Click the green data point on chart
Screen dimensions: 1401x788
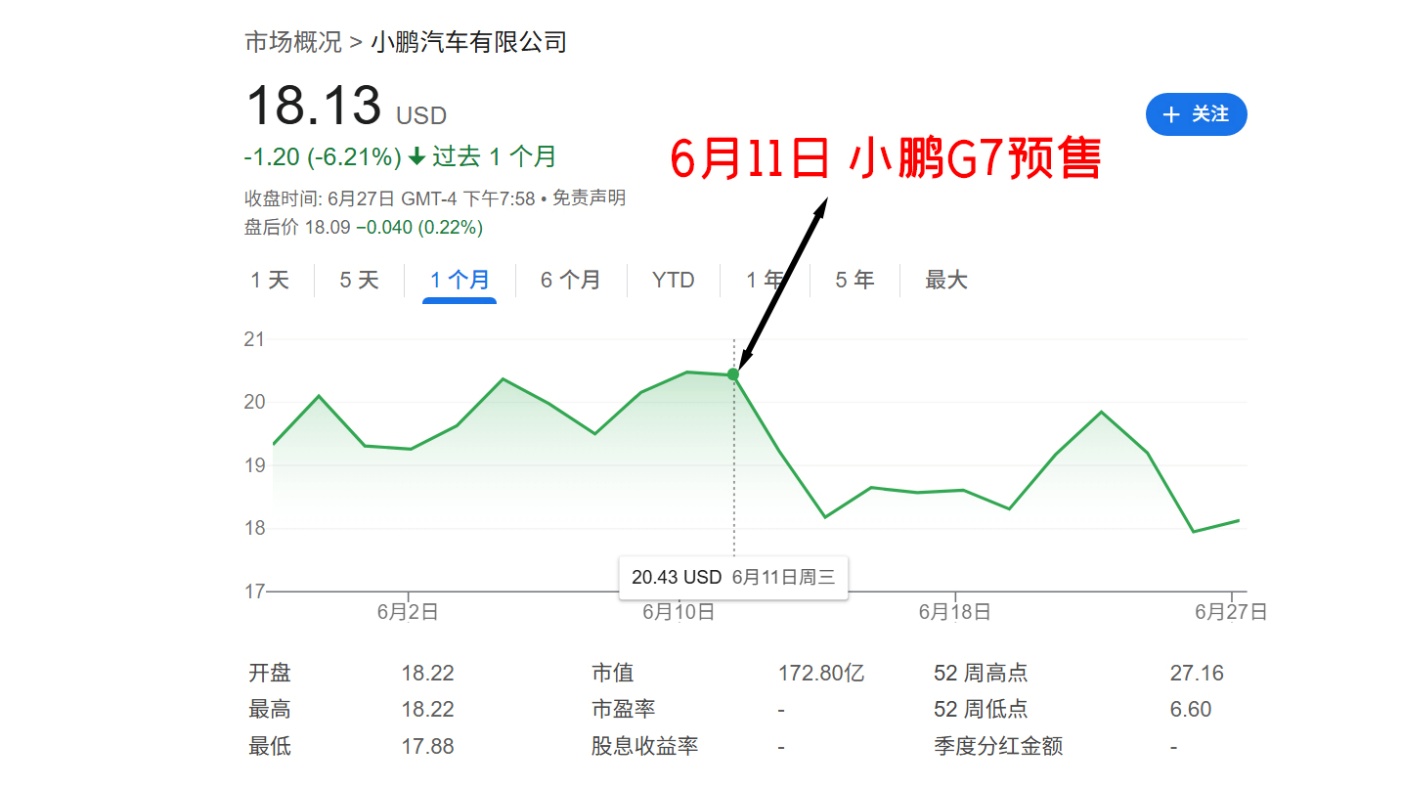pyautogui.click(x=733, y=374)
